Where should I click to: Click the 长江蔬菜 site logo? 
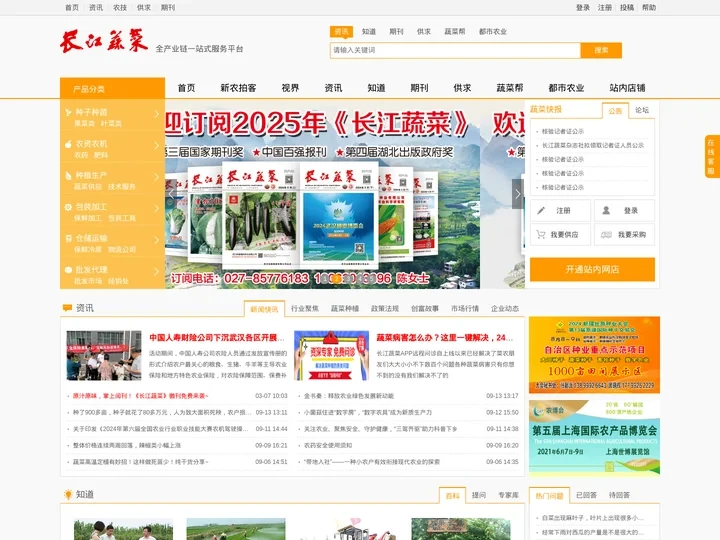104,41
